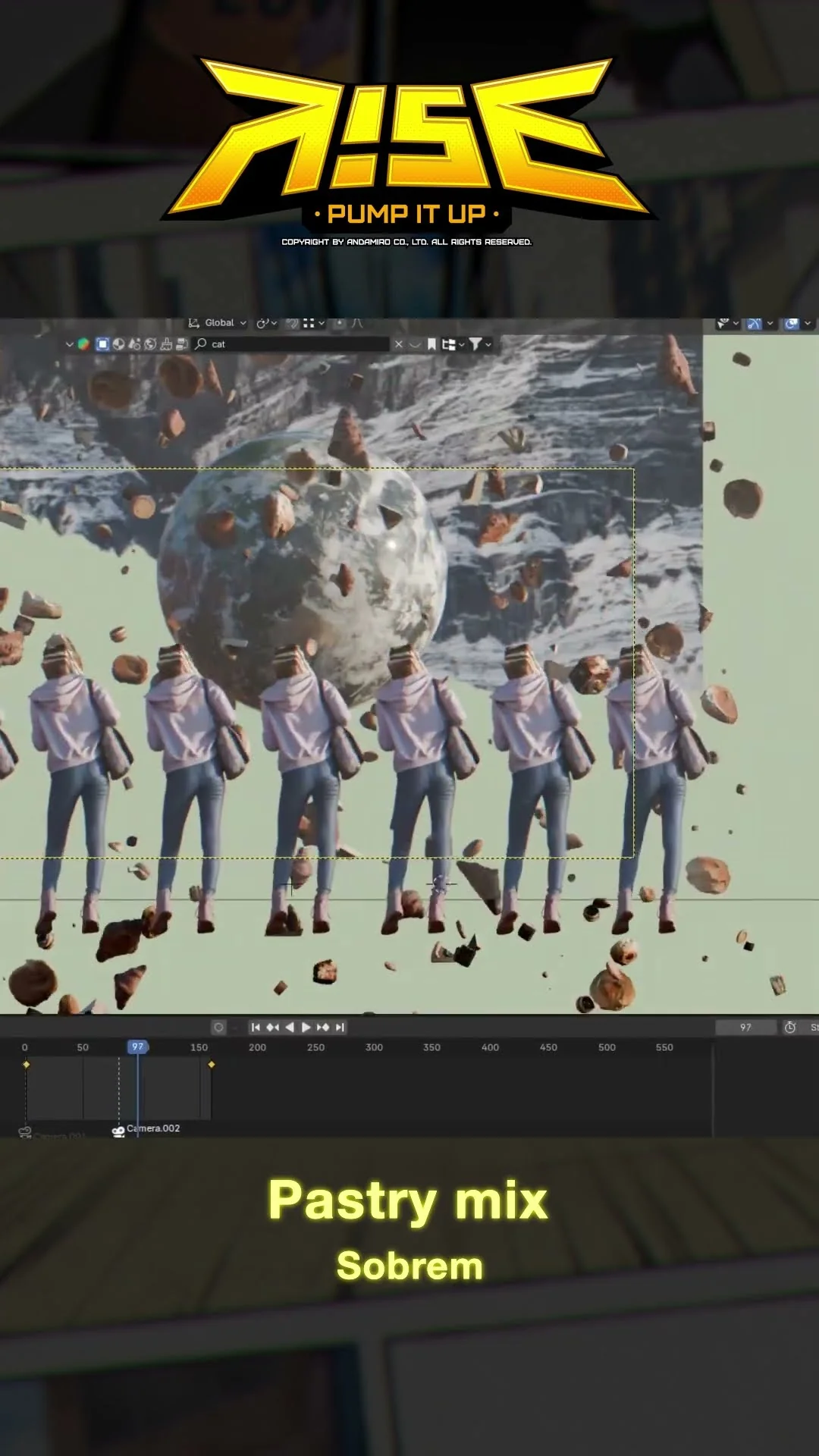Open the snapping options dropdown
The image size is (819, 1456).
point(314,323)
